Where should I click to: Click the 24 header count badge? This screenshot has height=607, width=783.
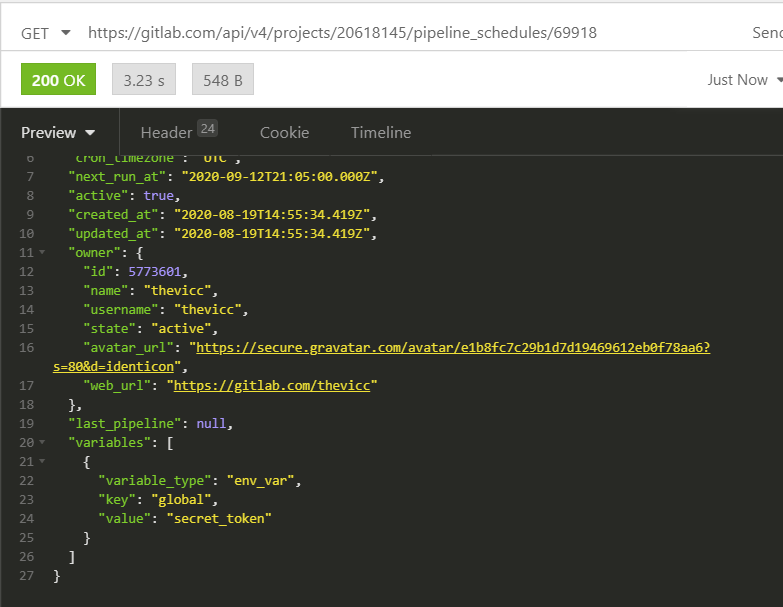[x=207, y=128]
